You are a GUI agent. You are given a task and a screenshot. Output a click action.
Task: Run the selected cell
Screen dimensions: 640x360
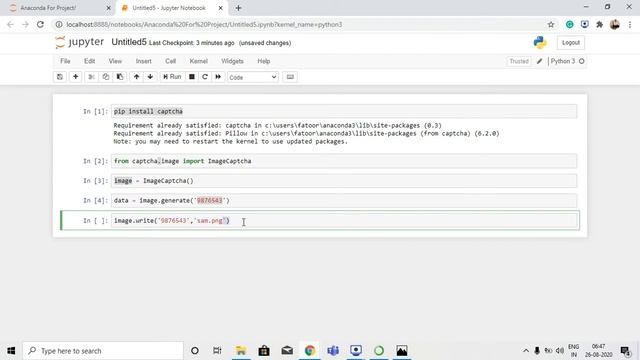coord(172,77)
